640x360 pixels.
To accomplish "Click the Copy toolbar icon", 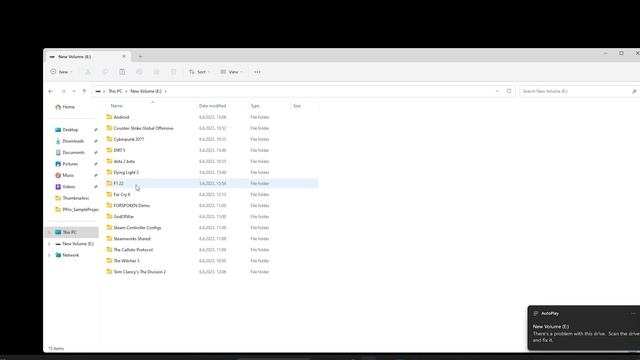I will pos(105,72).
